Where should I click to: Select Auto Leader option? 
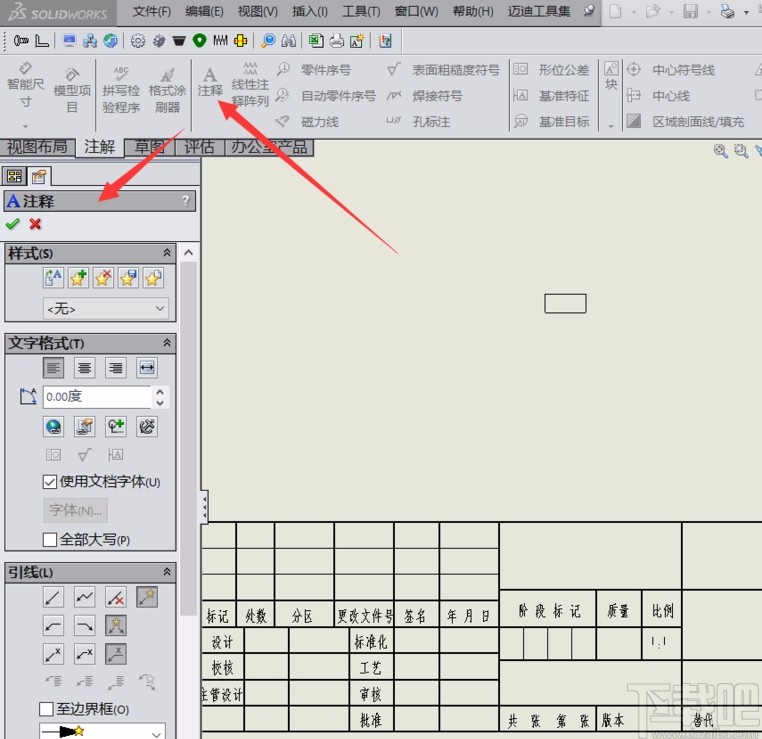coord(147,597)
